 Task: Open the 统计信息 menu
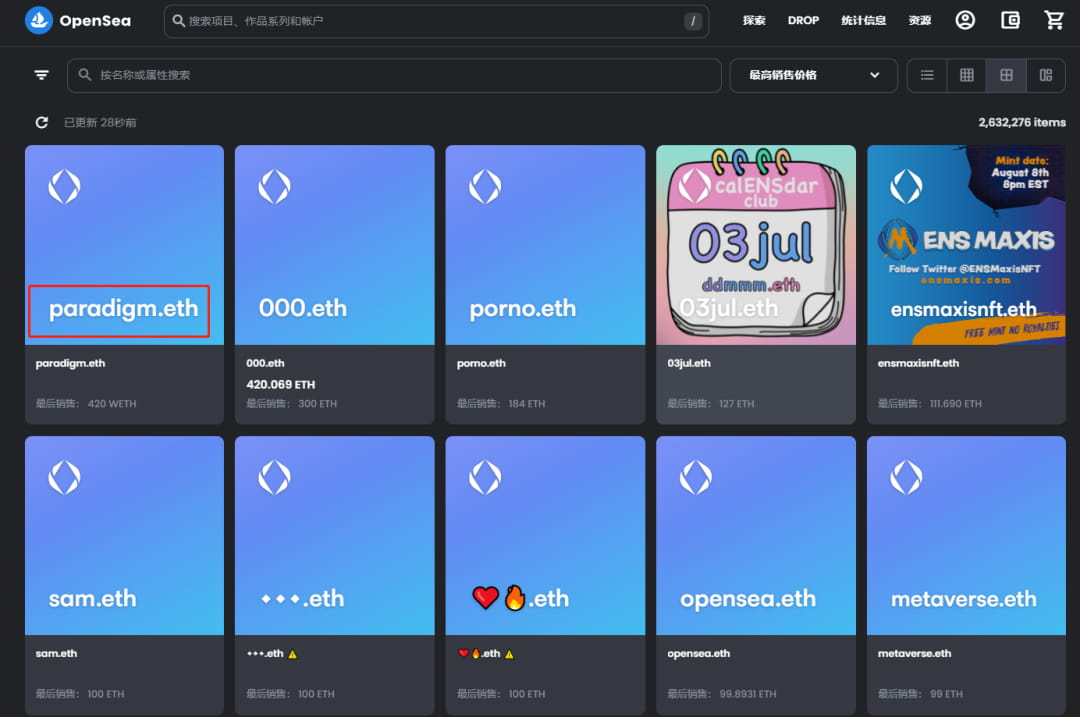863,21
